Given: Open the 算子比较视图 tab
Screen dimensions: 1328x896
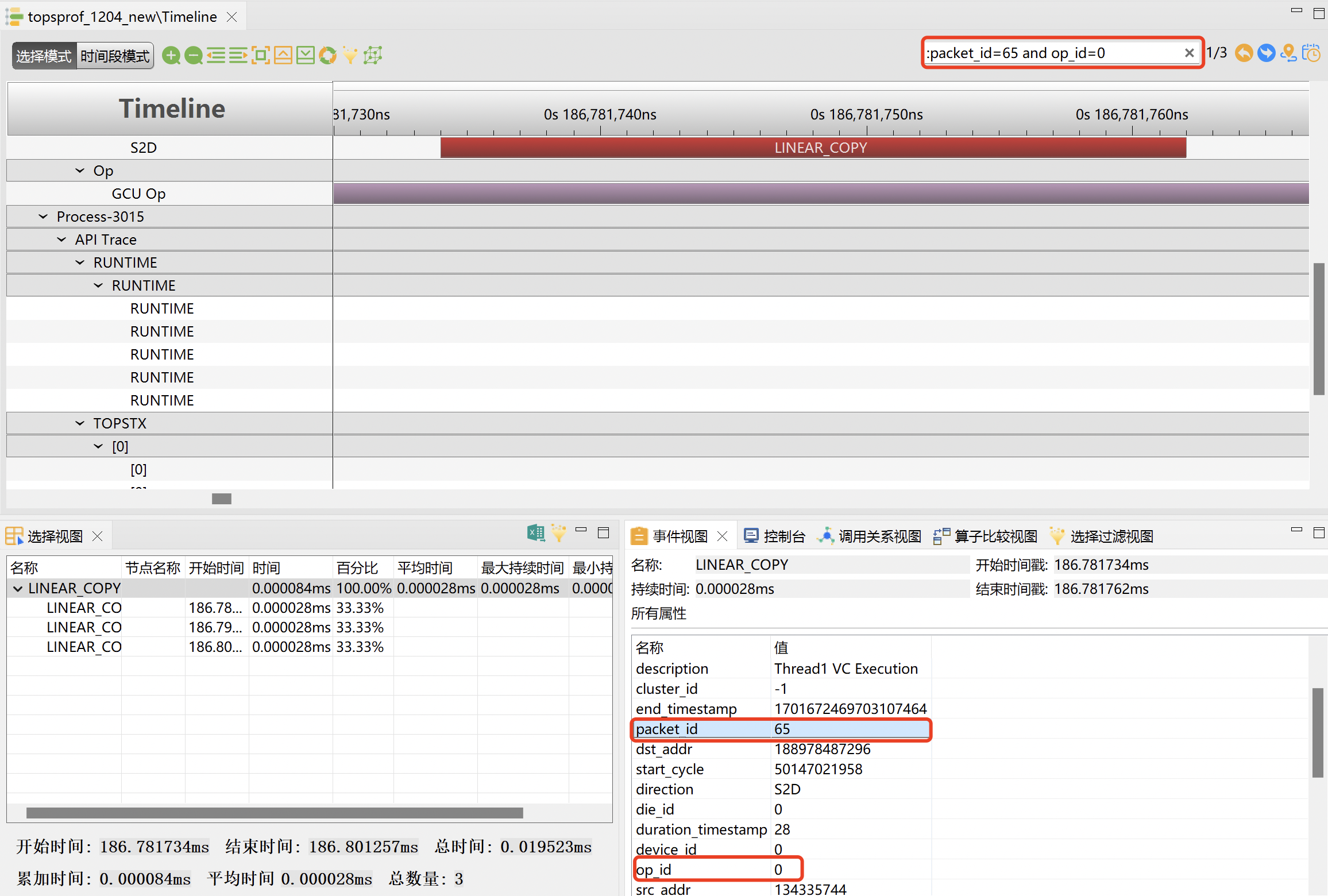Looking at the screenshot, I should pos(986,536).
